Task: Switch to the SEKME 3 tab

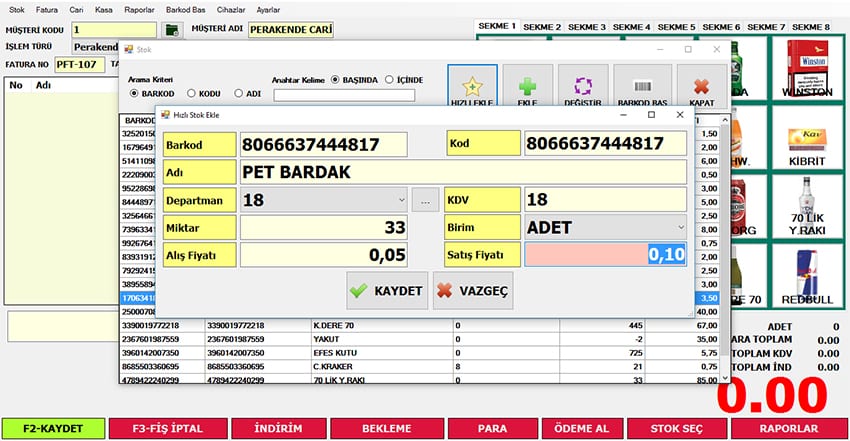Action: click(587, 26)
